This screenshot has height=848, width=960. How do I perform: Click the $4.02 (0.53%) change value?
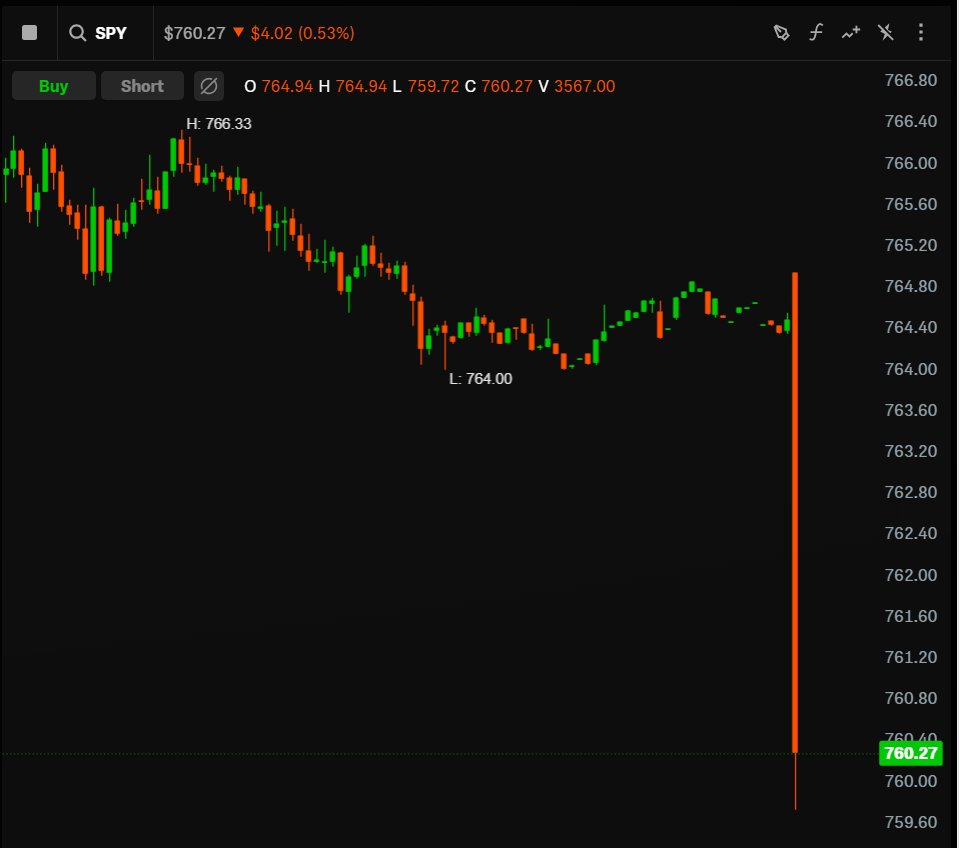pos(302,33)
